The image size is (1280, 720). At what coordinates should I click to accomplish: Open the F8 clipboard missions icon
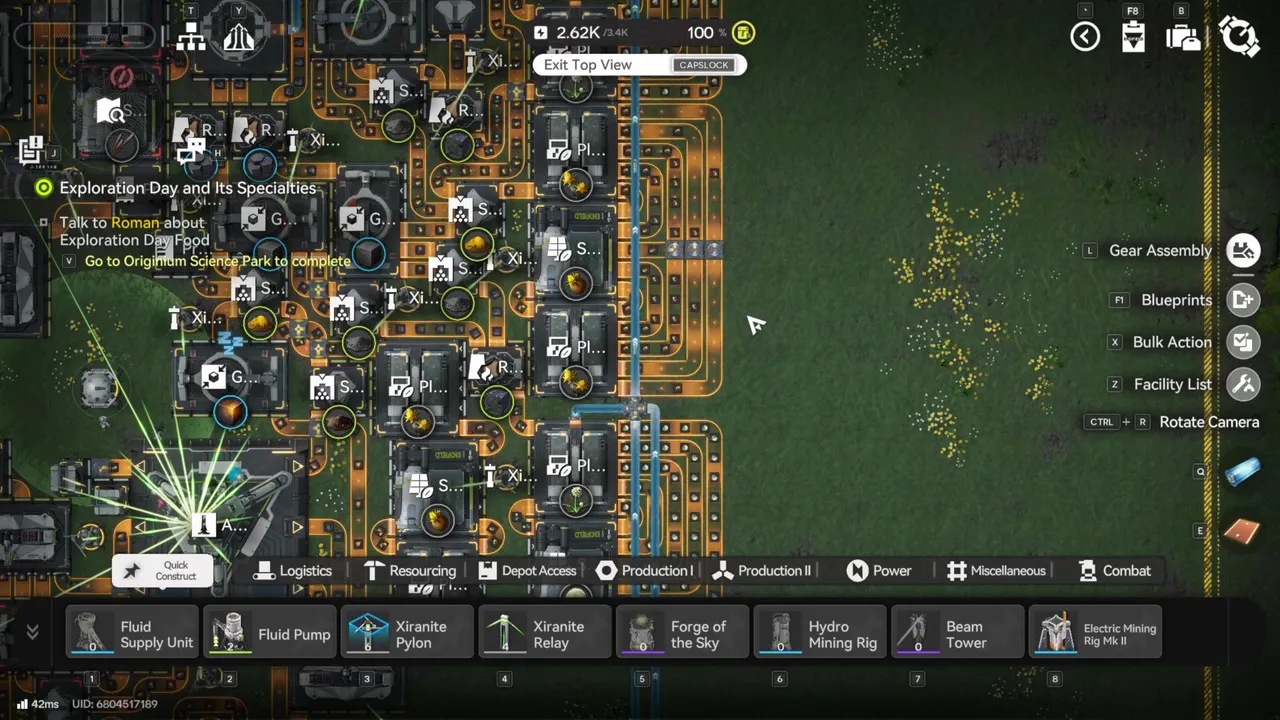point(1133,38)
